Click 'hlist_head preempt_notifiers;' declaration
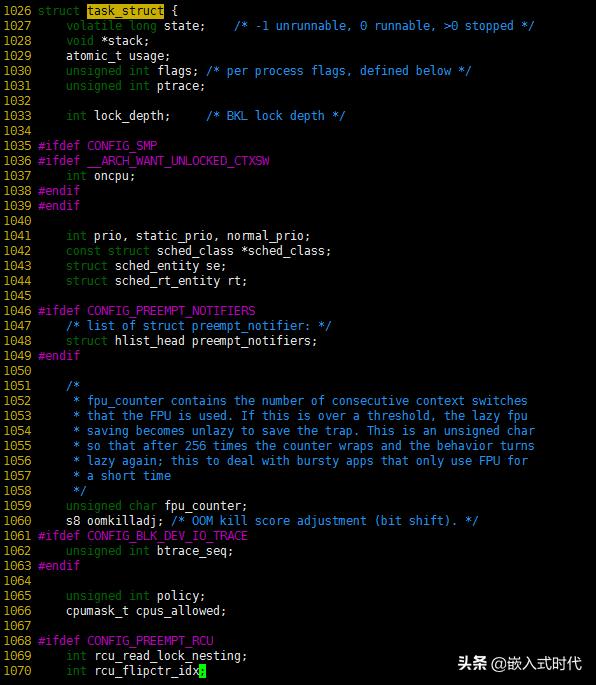 [216, 341]
